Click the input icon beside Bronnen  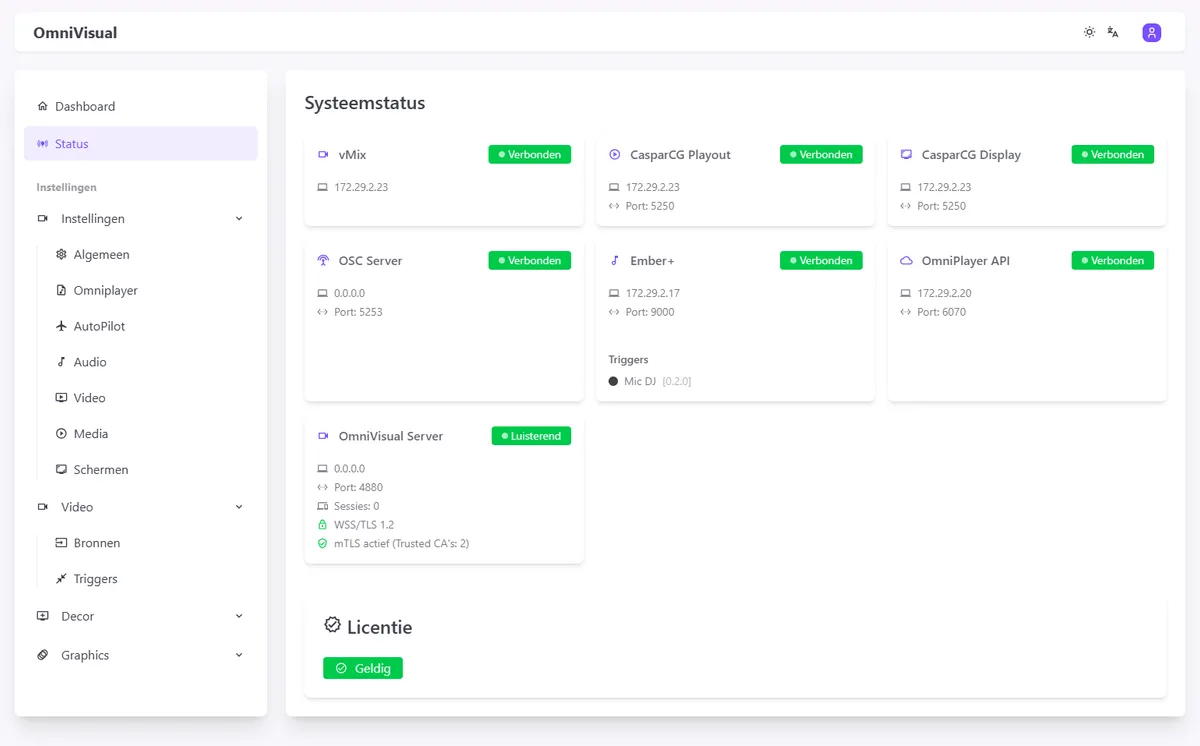coord(62,543)
